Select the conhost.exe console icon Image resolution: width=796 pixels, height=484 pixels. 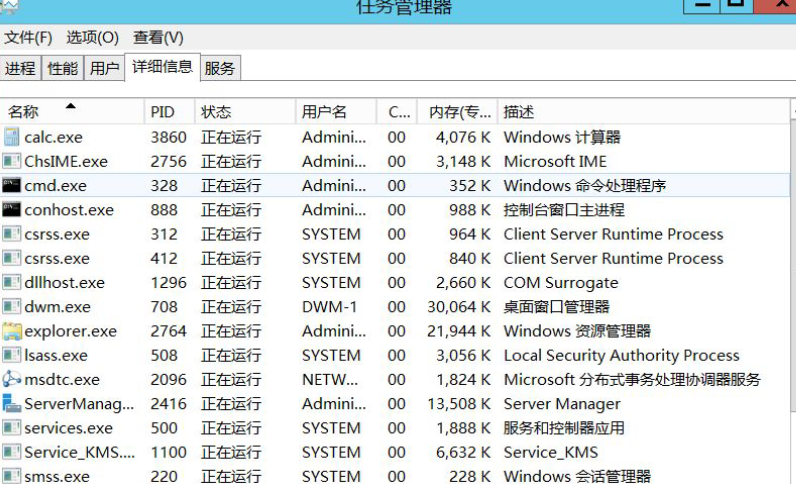(12, 210)
